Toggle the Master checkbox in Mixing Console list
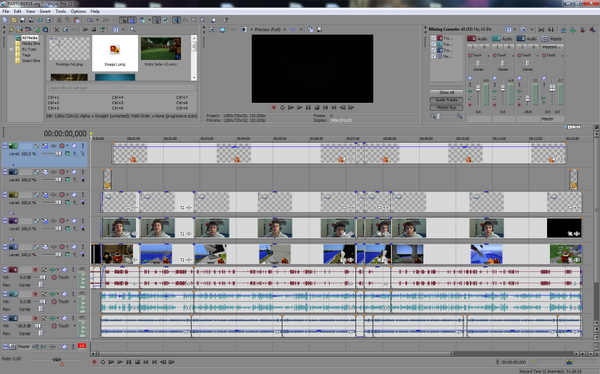 (x=434, y=56)
